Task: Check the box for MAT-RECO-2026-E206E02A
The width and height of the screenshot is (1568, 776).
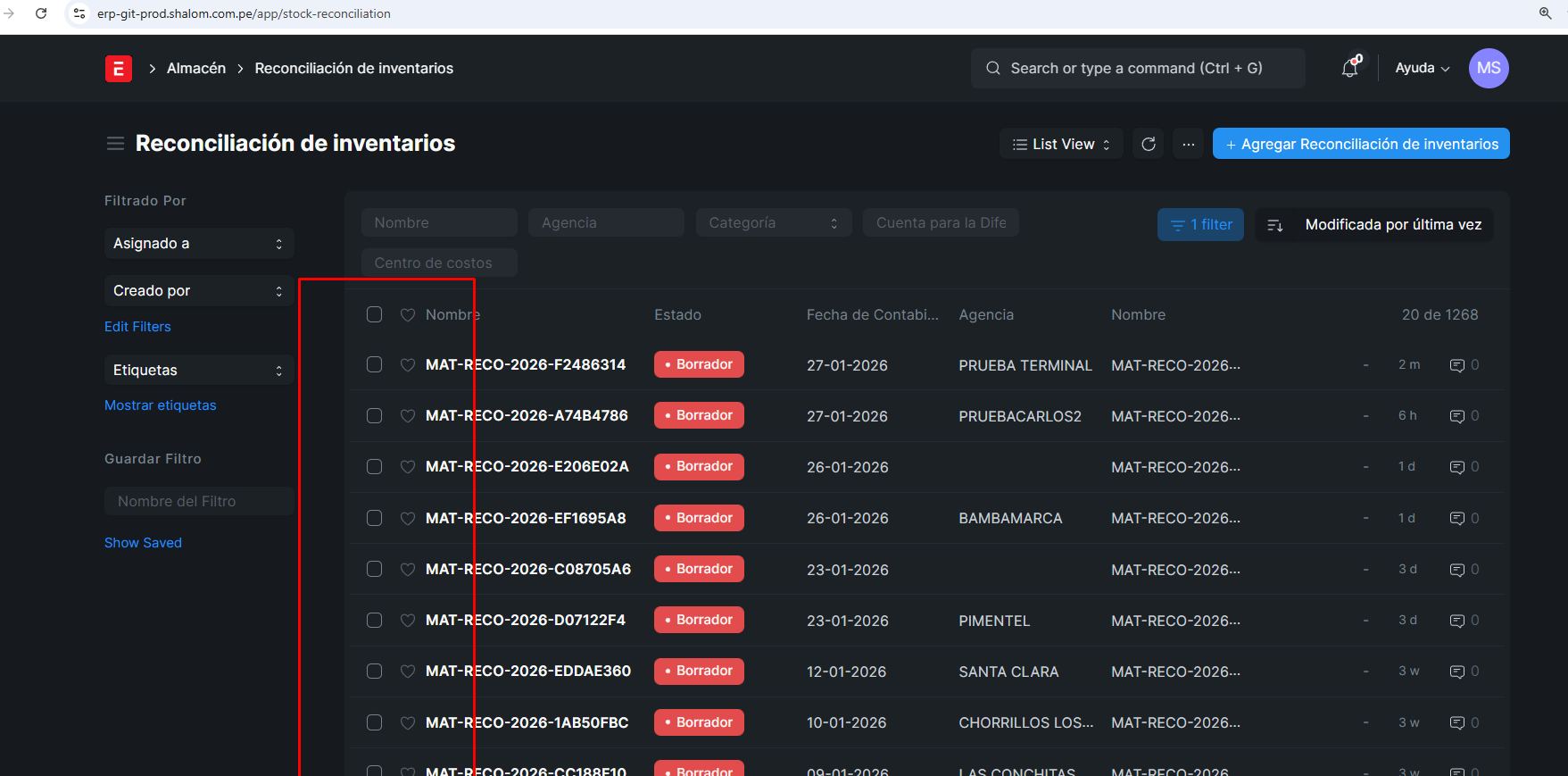Action: click(375, 467)
